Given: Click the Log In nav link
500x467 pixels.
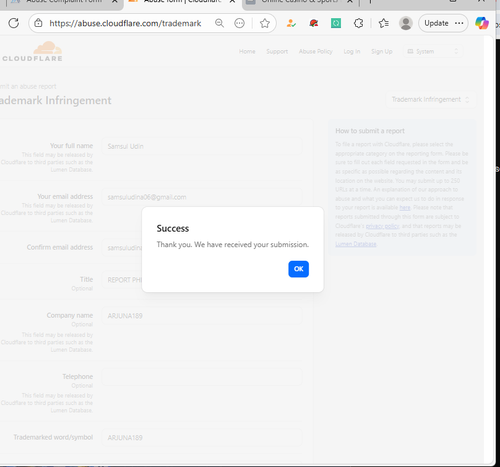Looking at the screenshot, I should (352, 51).
